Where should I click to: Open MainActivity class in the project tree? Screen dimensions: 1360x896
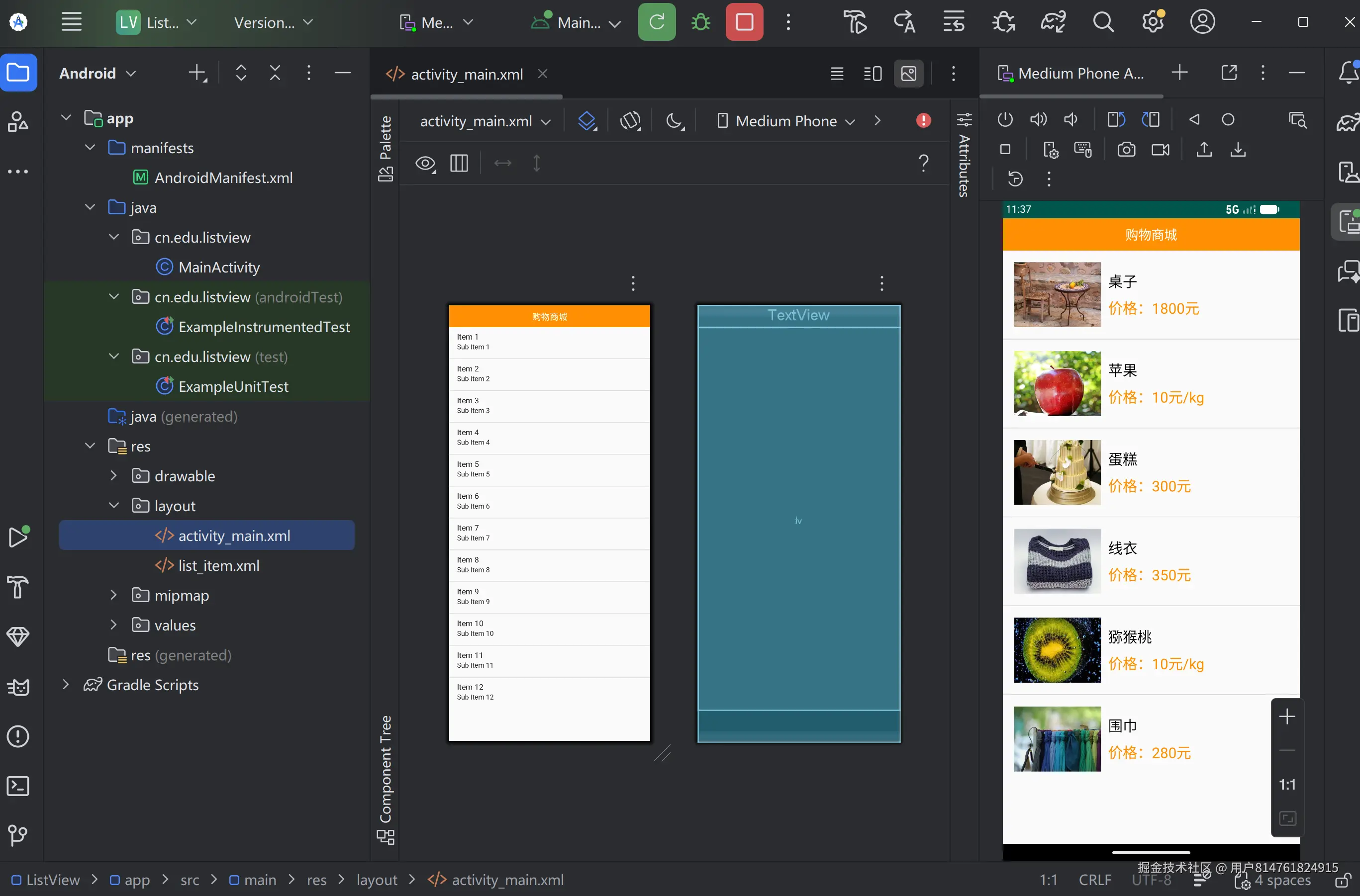(x=219, y=267)
